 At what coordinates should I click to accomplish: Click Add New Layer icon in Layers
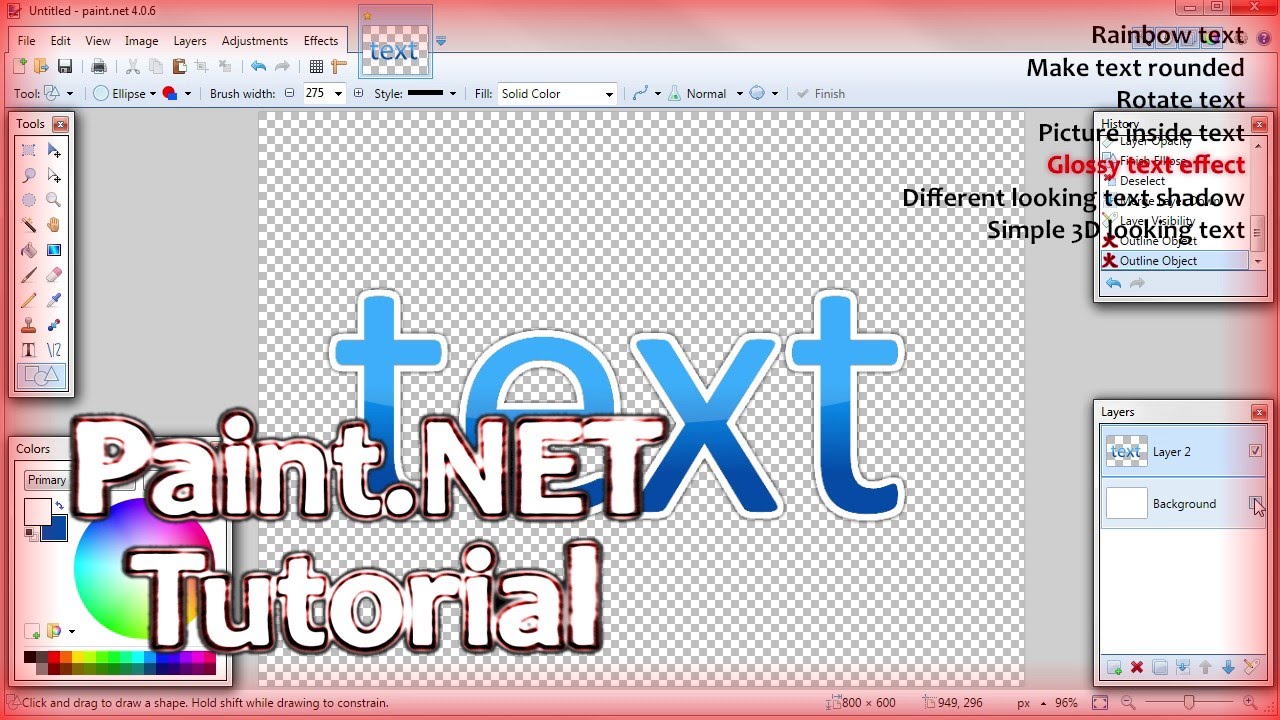tap(1114, 667)
